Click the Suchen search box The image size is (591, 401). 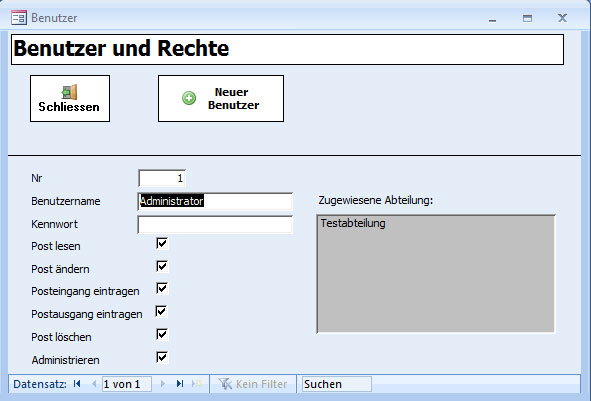pyautogui.click(x=337, y=384)
